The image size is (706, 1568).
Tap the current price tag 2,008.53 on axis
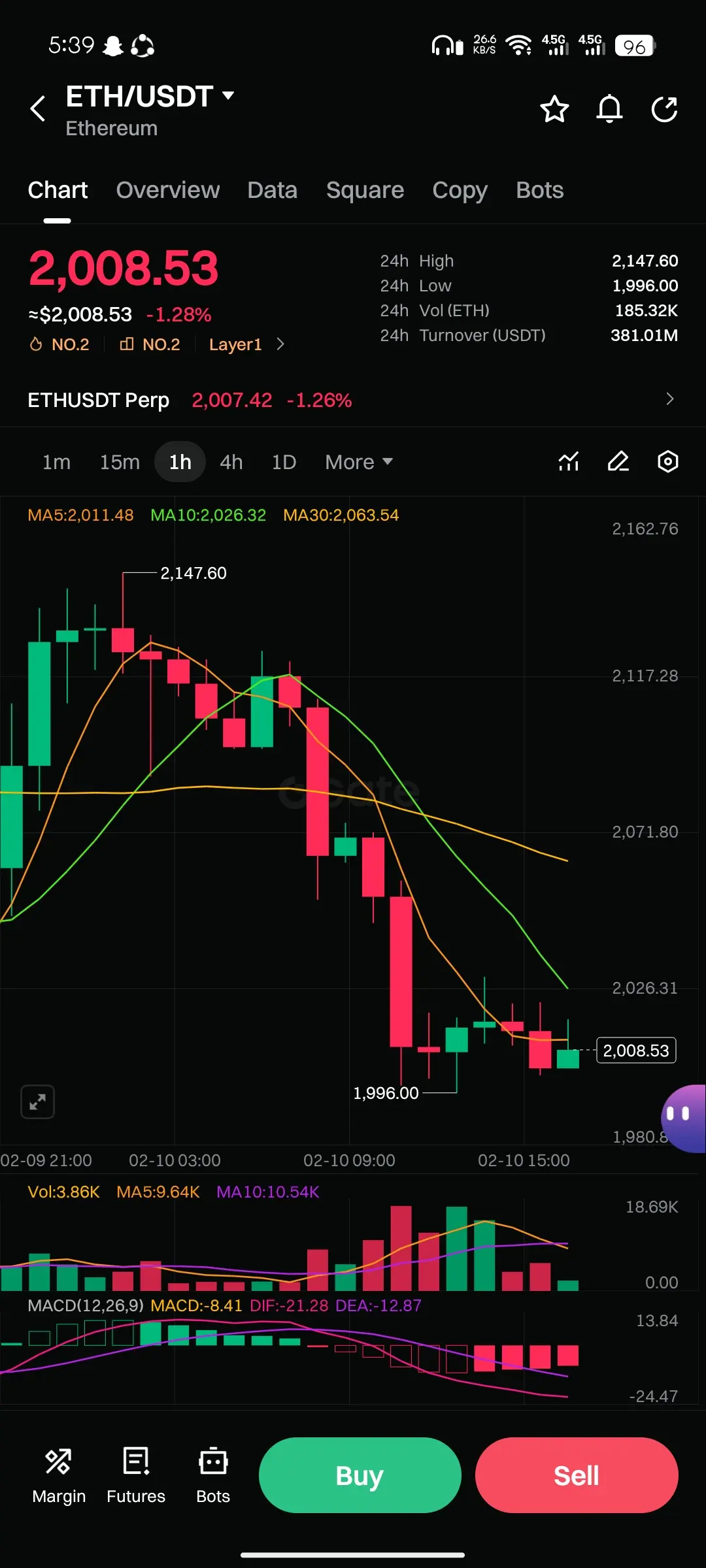click(x=636, y=1051)
